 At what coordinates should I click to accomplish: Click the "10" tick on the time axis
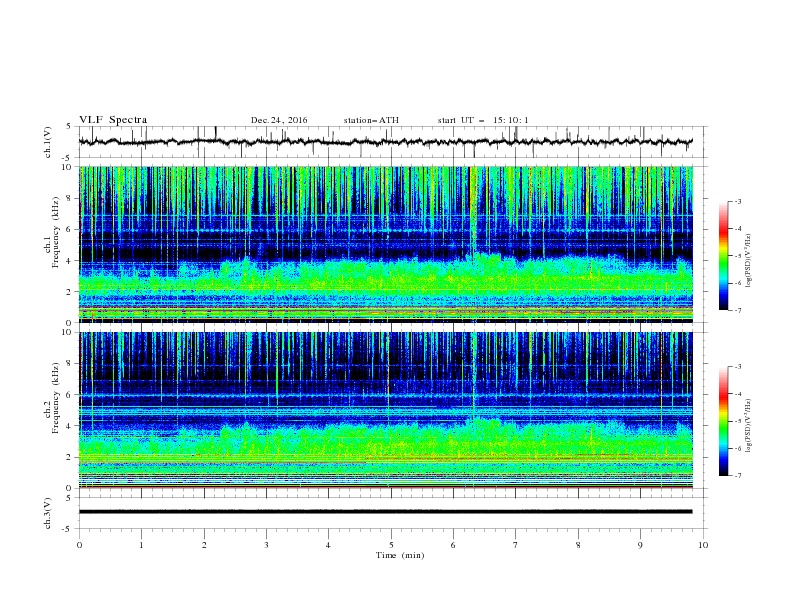tap(703, 545)
